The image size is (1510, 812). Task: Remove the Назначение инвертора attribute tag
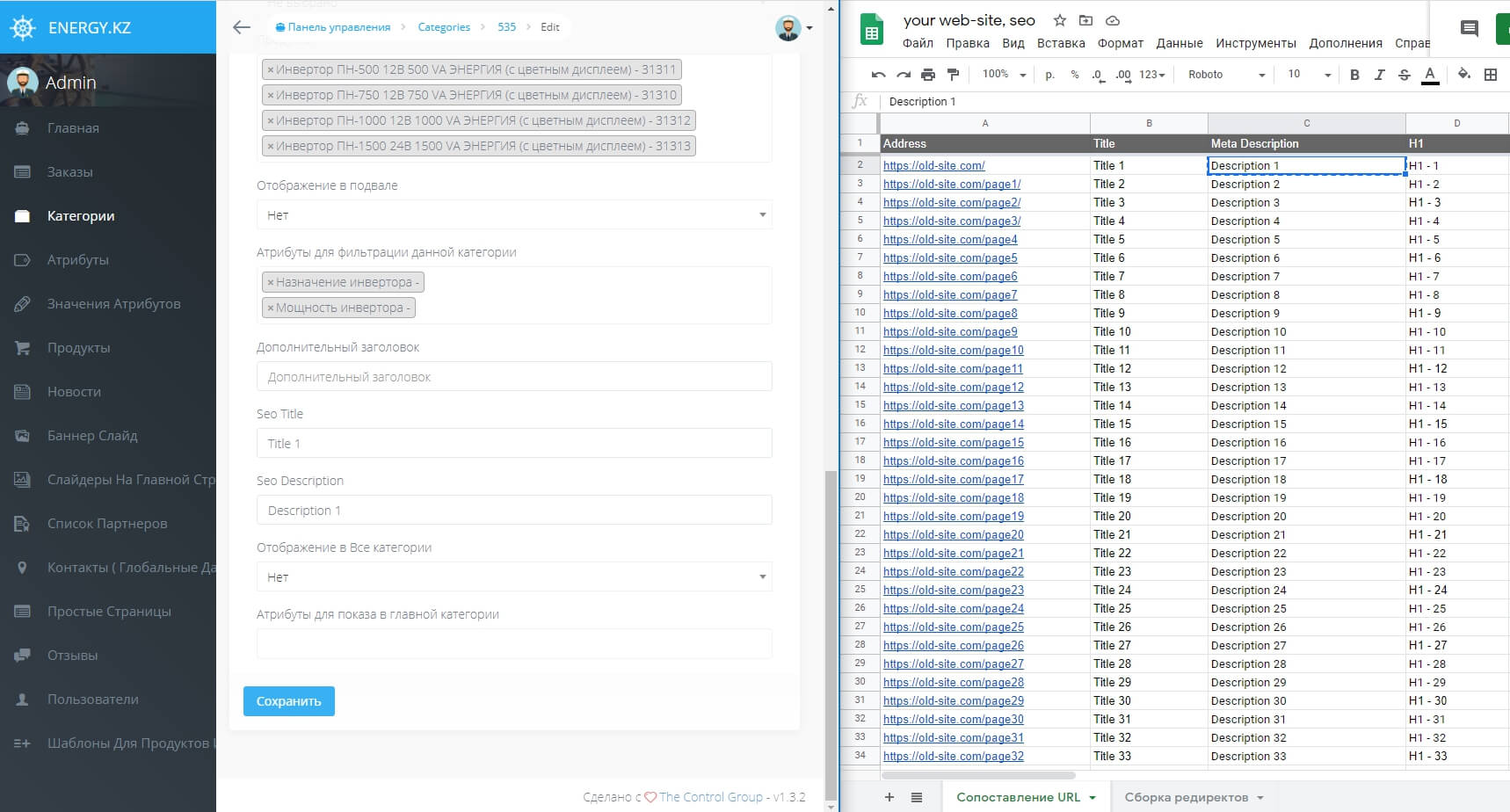tap(271, 282)
